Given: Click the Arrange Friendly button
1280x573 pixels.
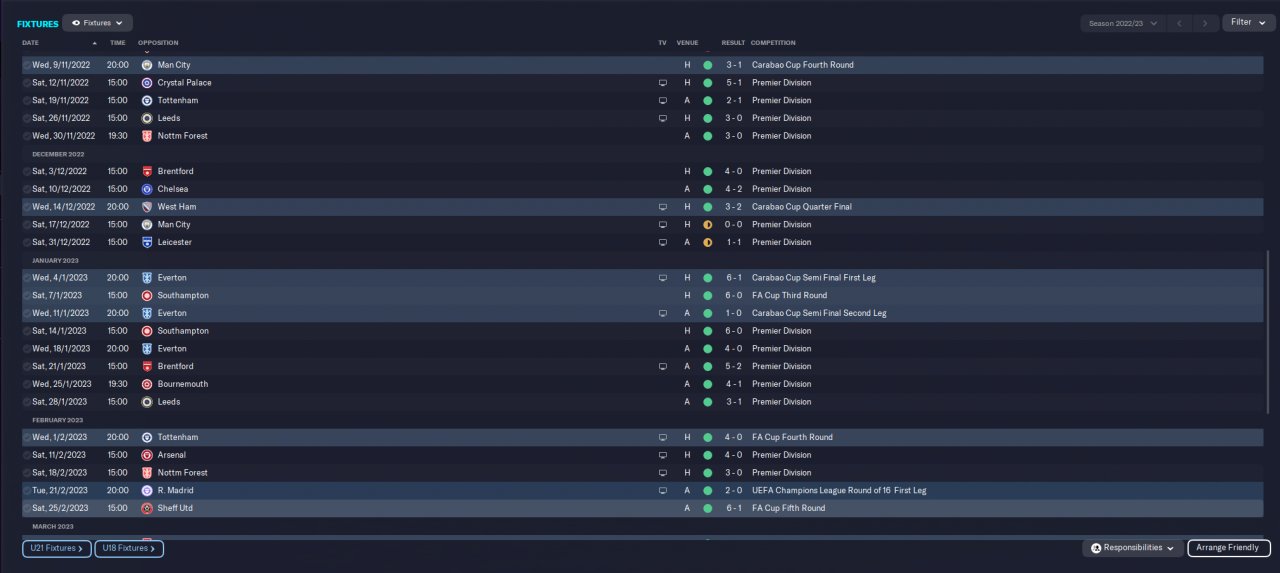Looking at the screenshot, I should coord(1229,548).
